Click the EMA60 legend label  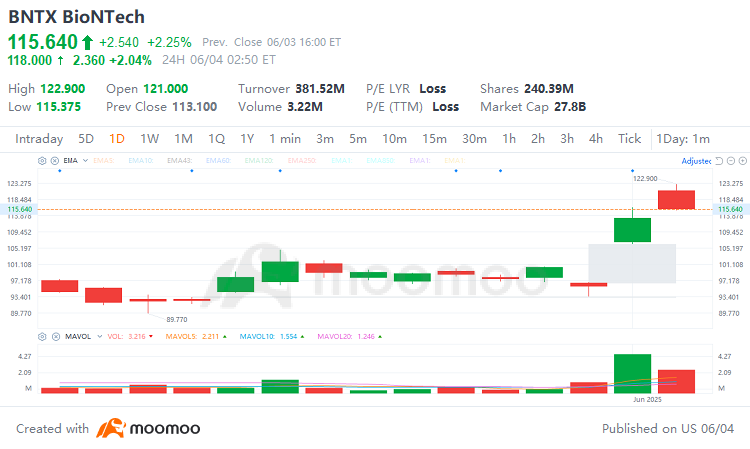pos(218,161)
